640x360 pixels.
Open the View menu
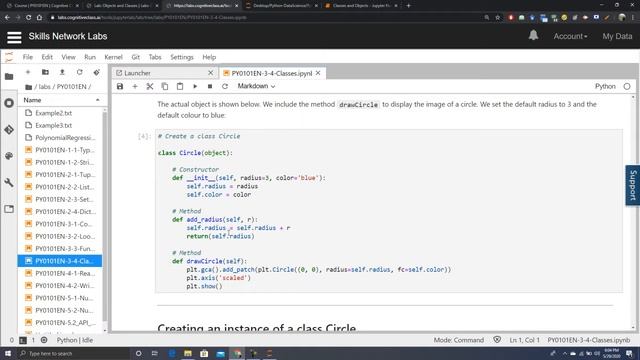coord(69,57)
